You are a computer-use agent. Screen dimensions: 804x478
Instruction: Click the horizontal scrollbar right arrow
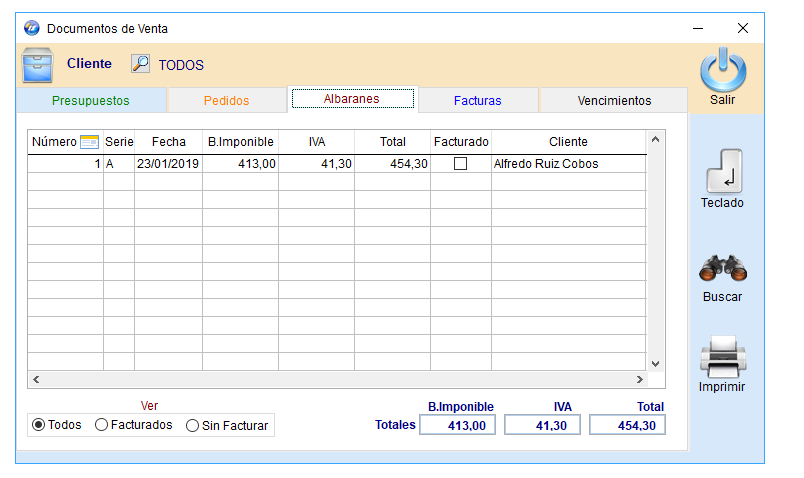(639, 380)
